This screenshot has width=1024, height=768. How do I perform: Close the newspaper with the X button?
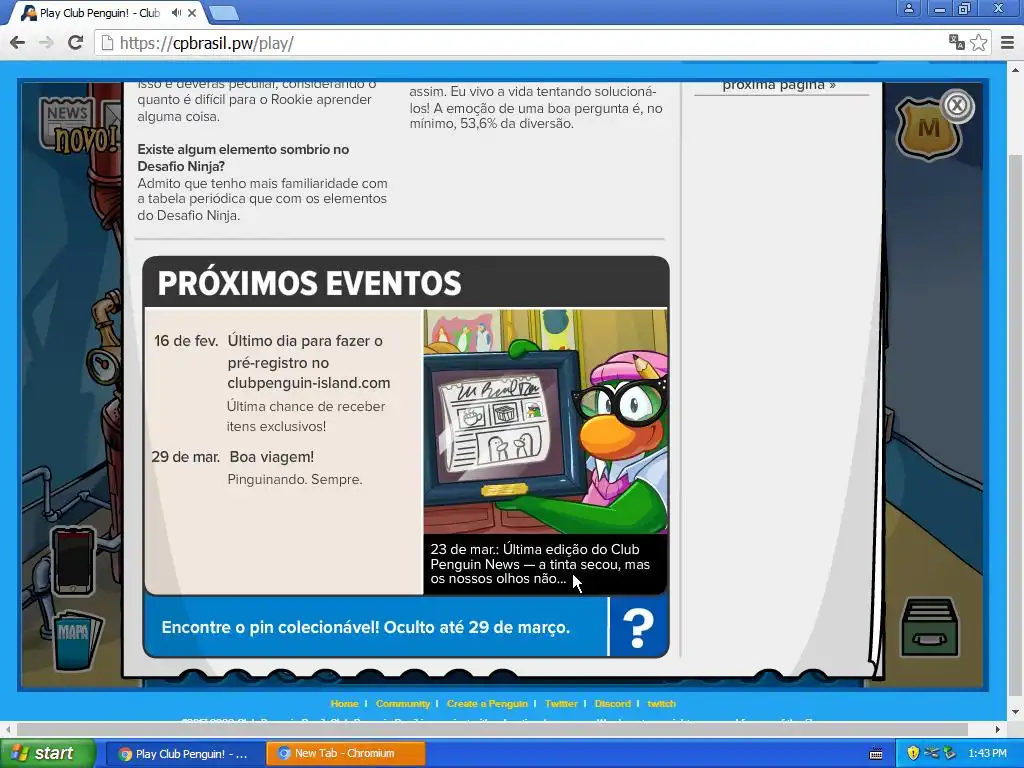pyautogui.click(x=957, y=106)
